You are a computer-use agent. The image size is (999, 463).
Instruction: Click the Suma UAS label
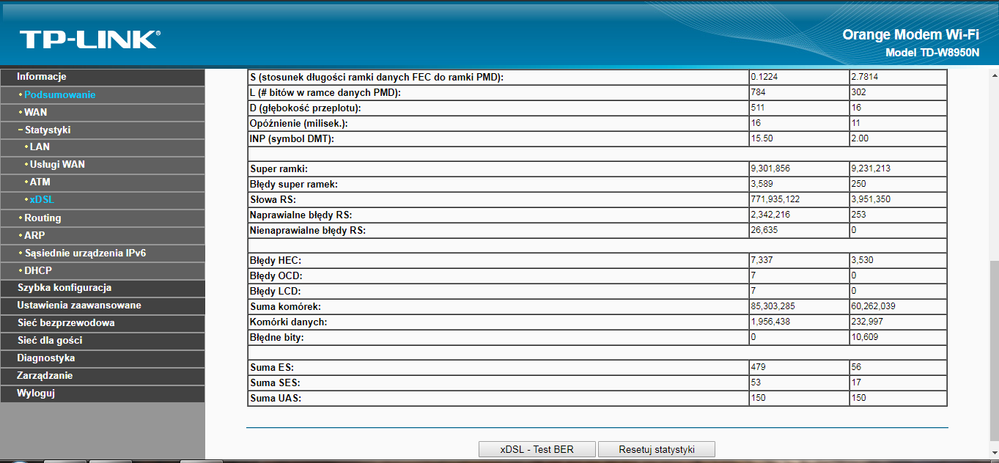coord(275,398)
